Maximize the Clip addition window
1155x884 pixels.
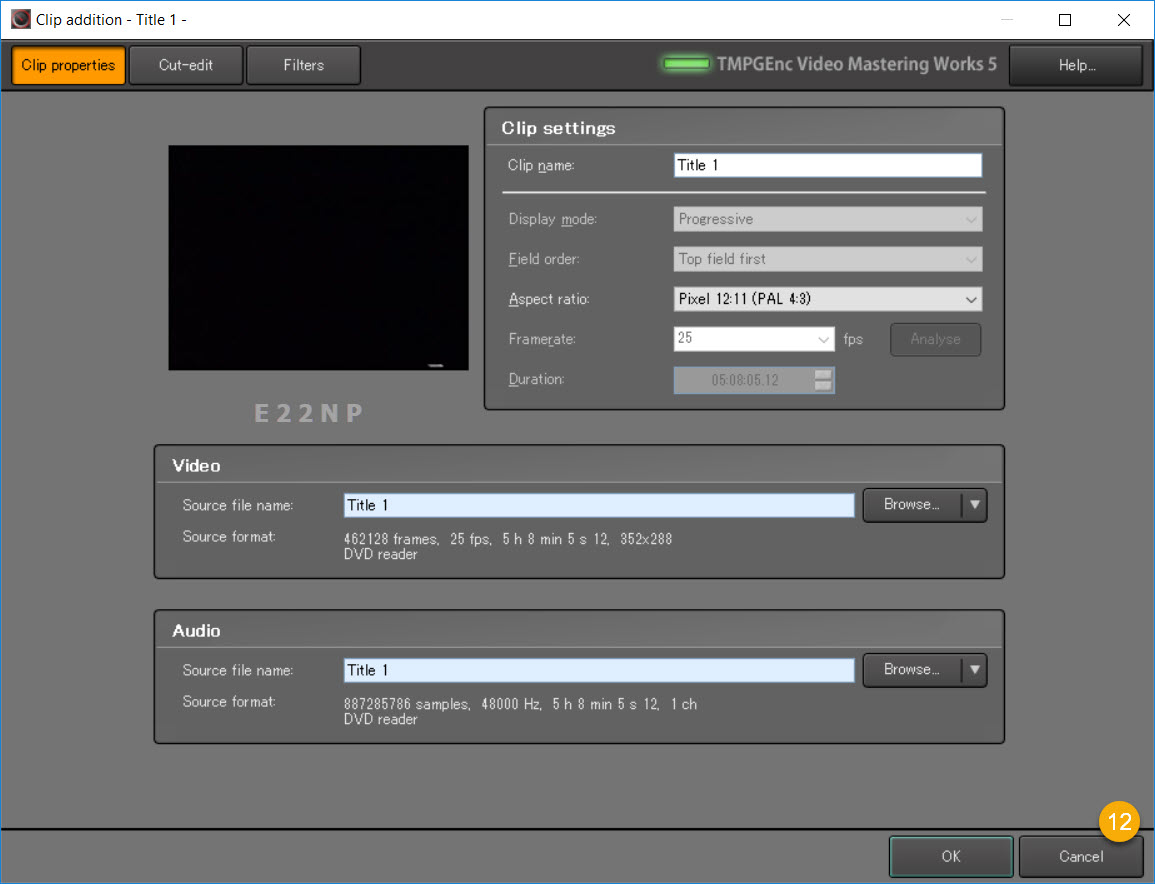(x=1064, y=20)
